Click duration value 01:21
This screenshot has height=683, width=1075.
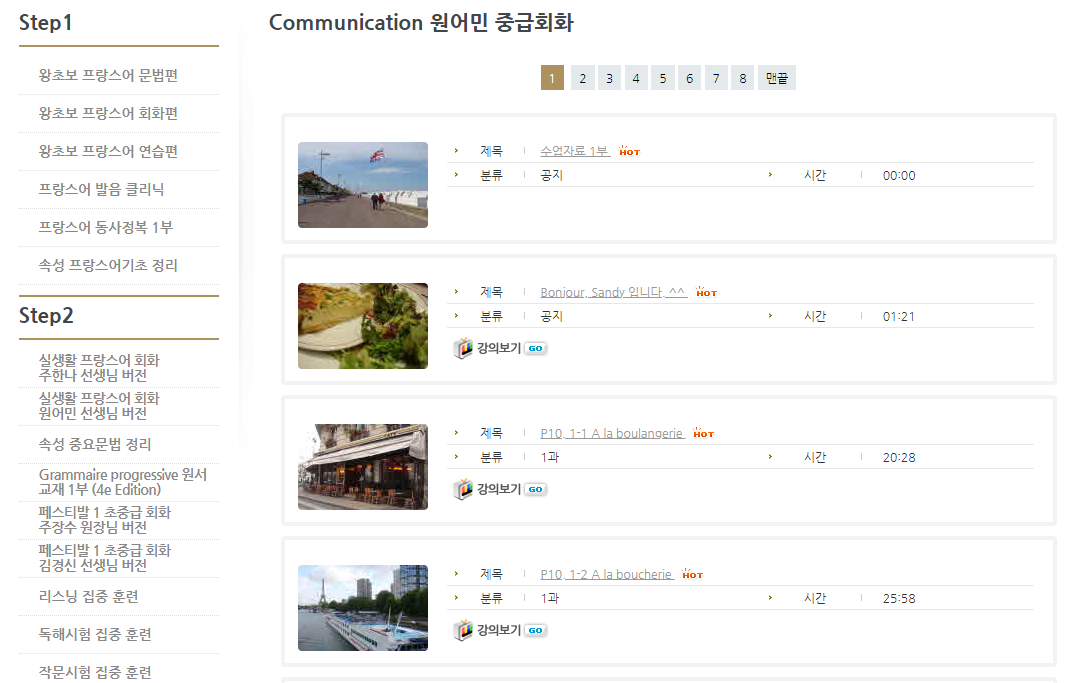tap(898, 317)
